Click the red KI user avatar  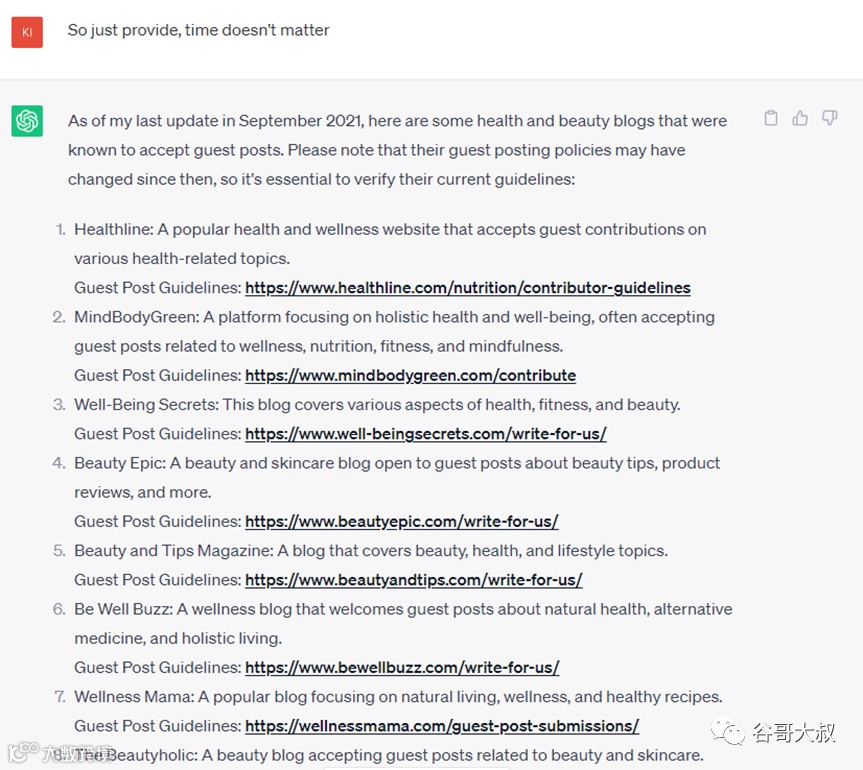tap(27, 32)
